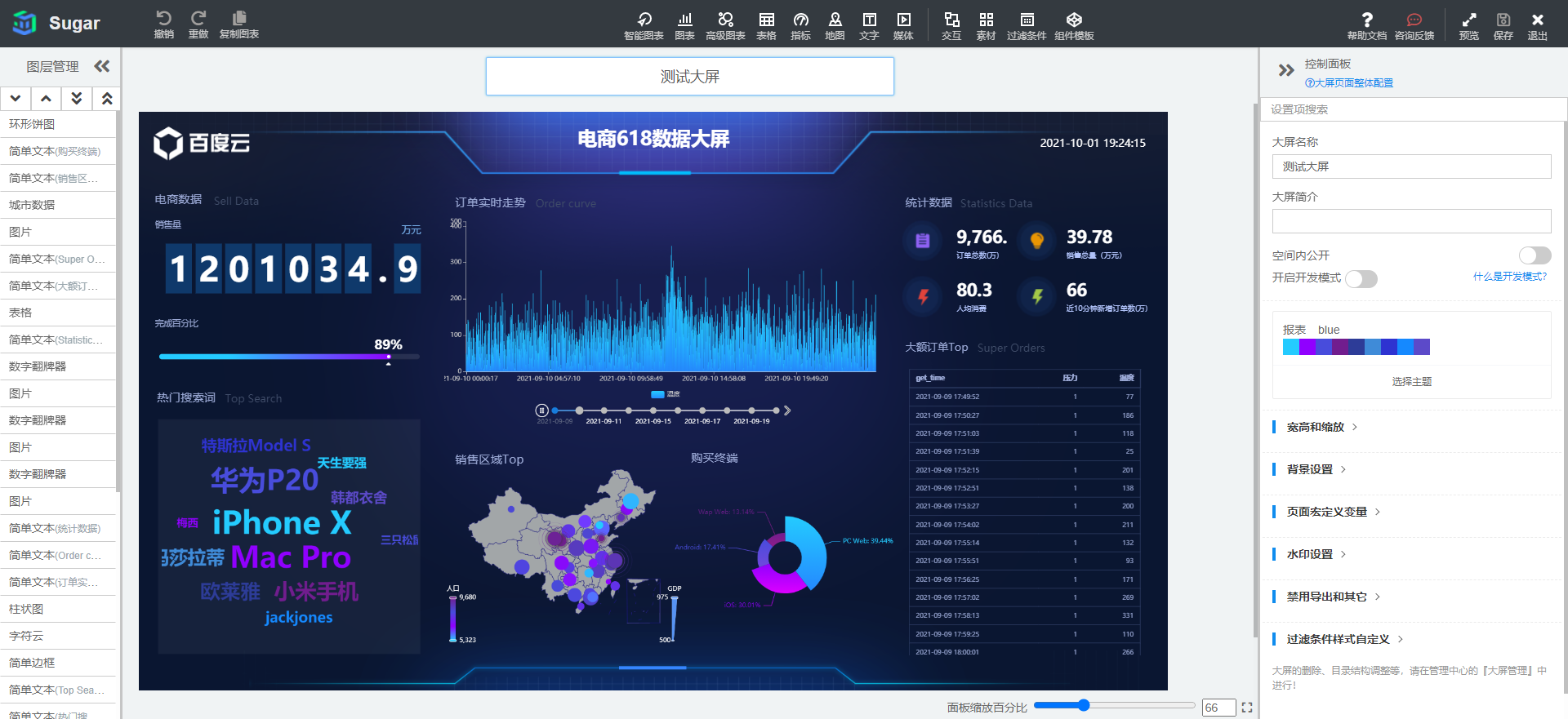Viewport: 1568px width, 719px height.
Task: Adjust the 面板缩放百分比 slider
Action: click(x=1115, y=705)
